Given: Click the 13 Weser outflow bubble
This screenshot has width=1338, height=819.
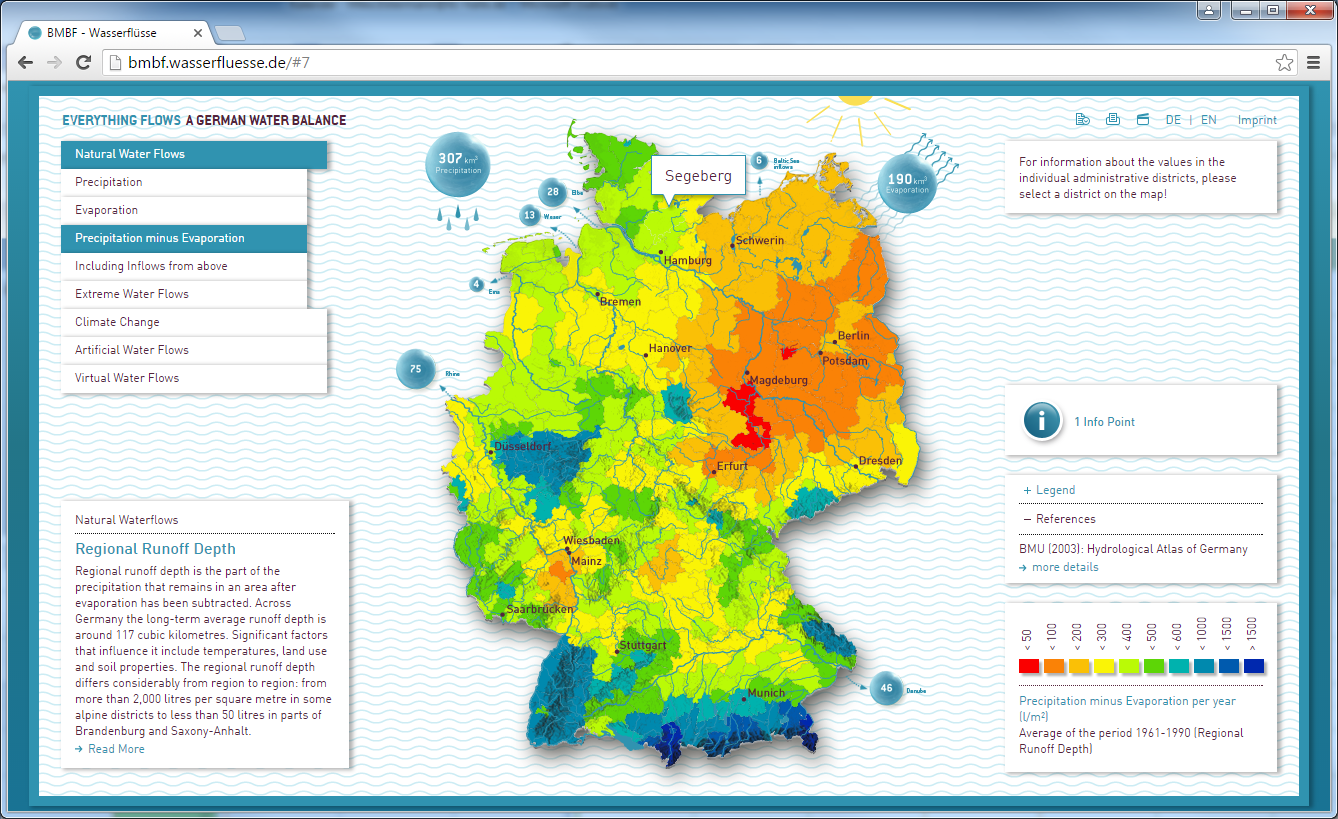Looking at the screenshot, I should [531, 216].
